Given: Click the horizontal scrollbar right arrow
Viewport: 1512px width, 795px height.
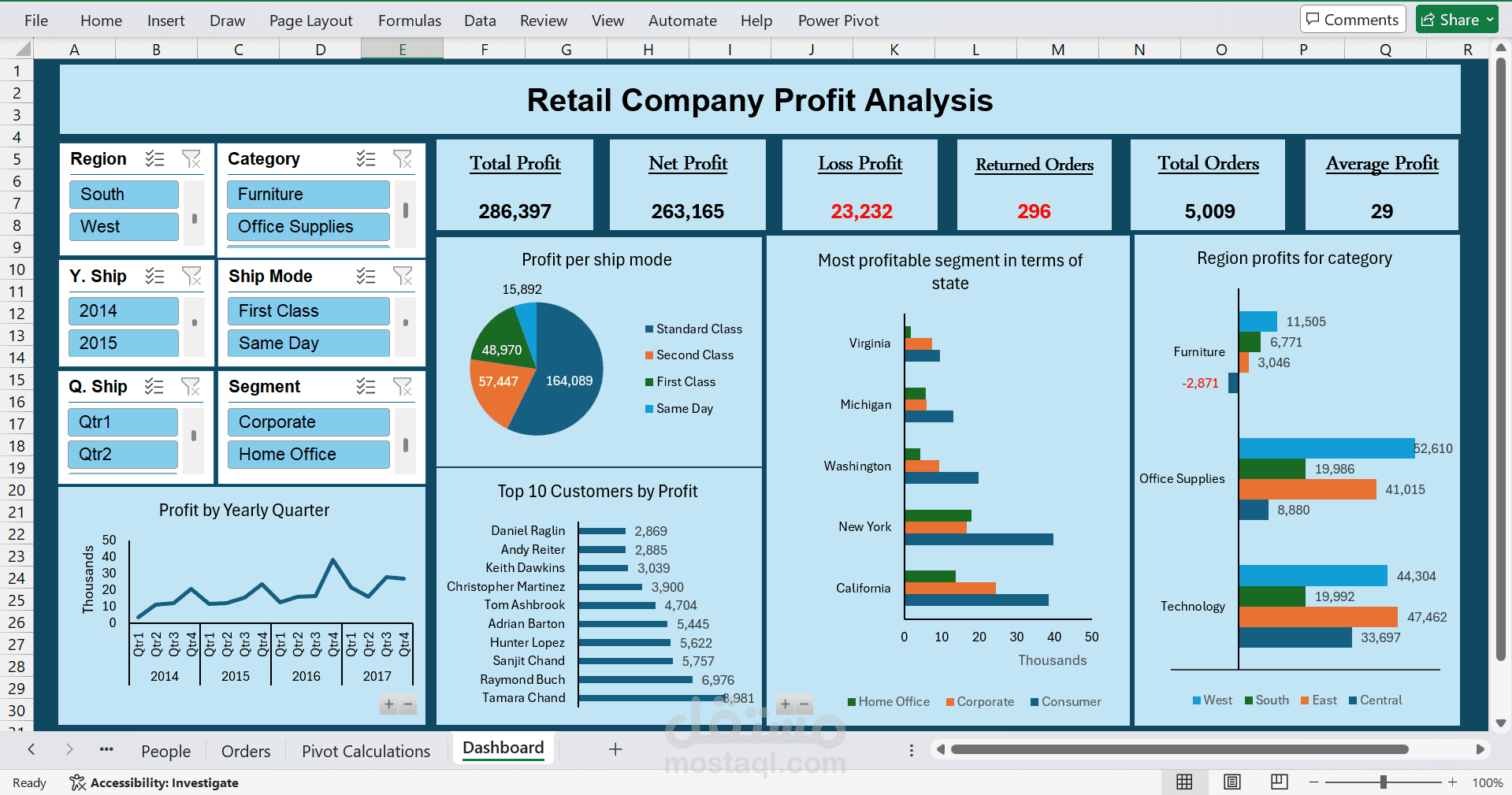Looking at the screenshot, I should [1481, 749].
